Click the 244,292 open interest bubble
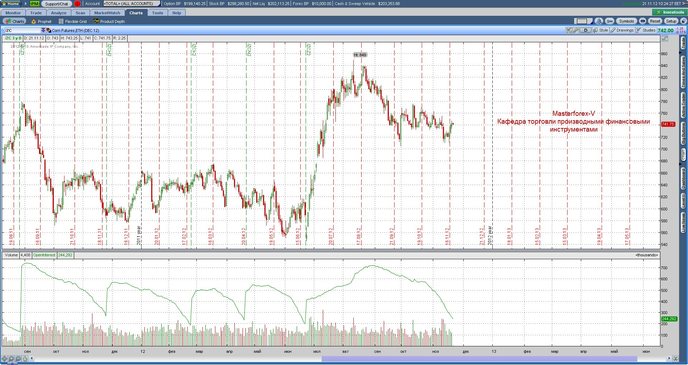Image resolution: width=688 pixels, height=365 pixels. click(x=669, y=319)
